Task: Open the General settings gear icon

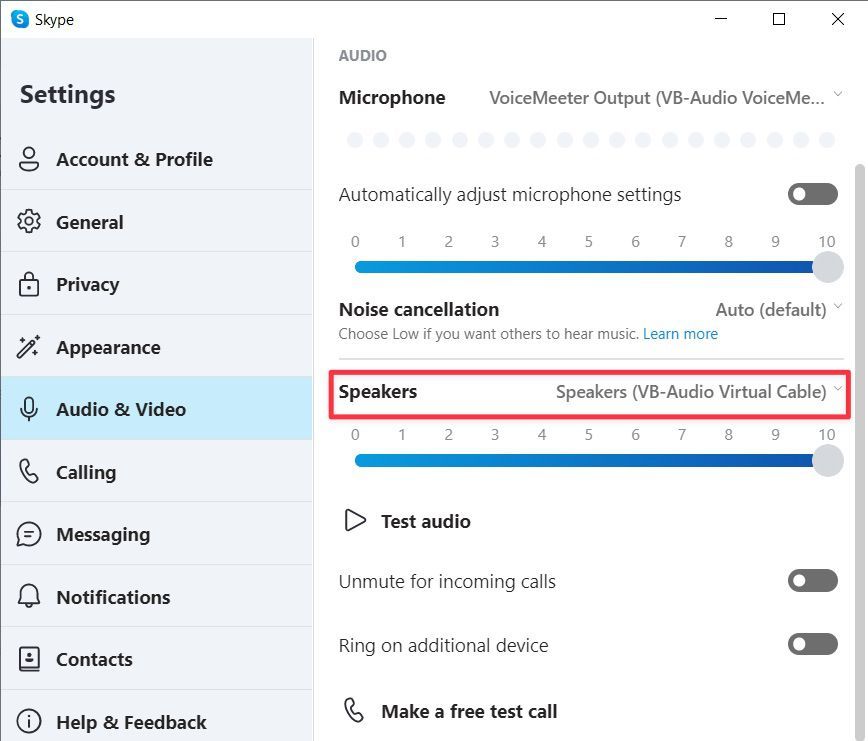Action: pyautogui.click(x=29, y=222)
